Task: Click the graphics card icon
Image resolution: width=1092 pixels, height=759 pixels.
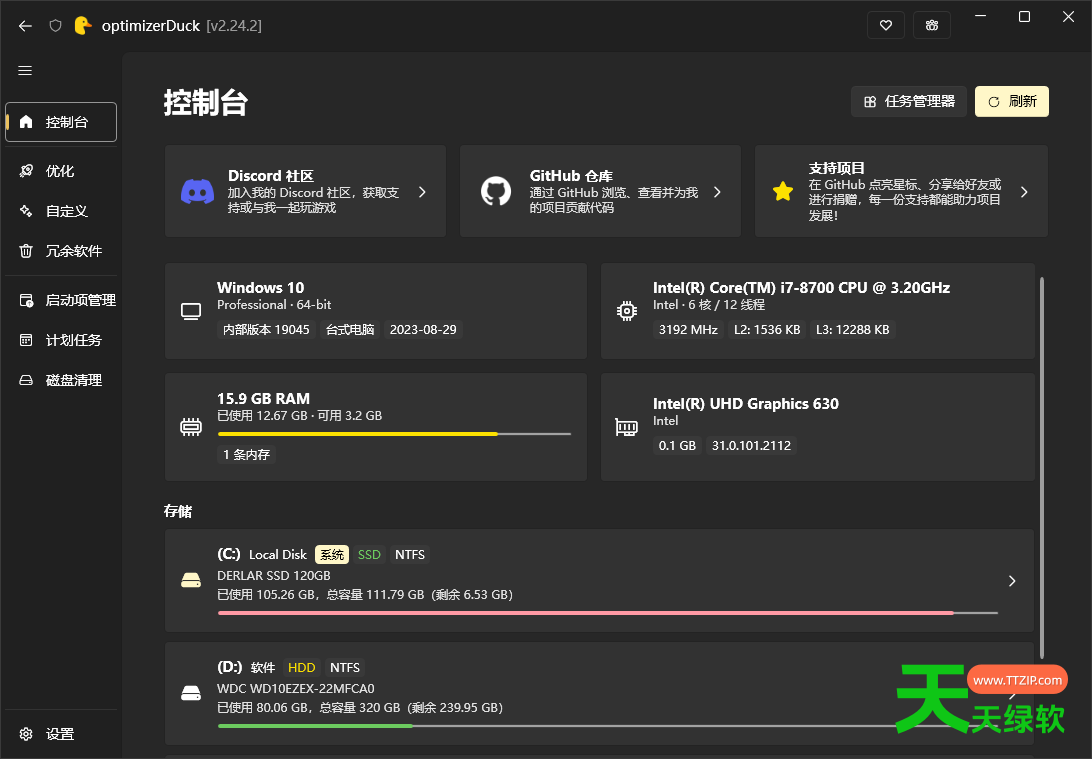Action: (x=627, y=427)
